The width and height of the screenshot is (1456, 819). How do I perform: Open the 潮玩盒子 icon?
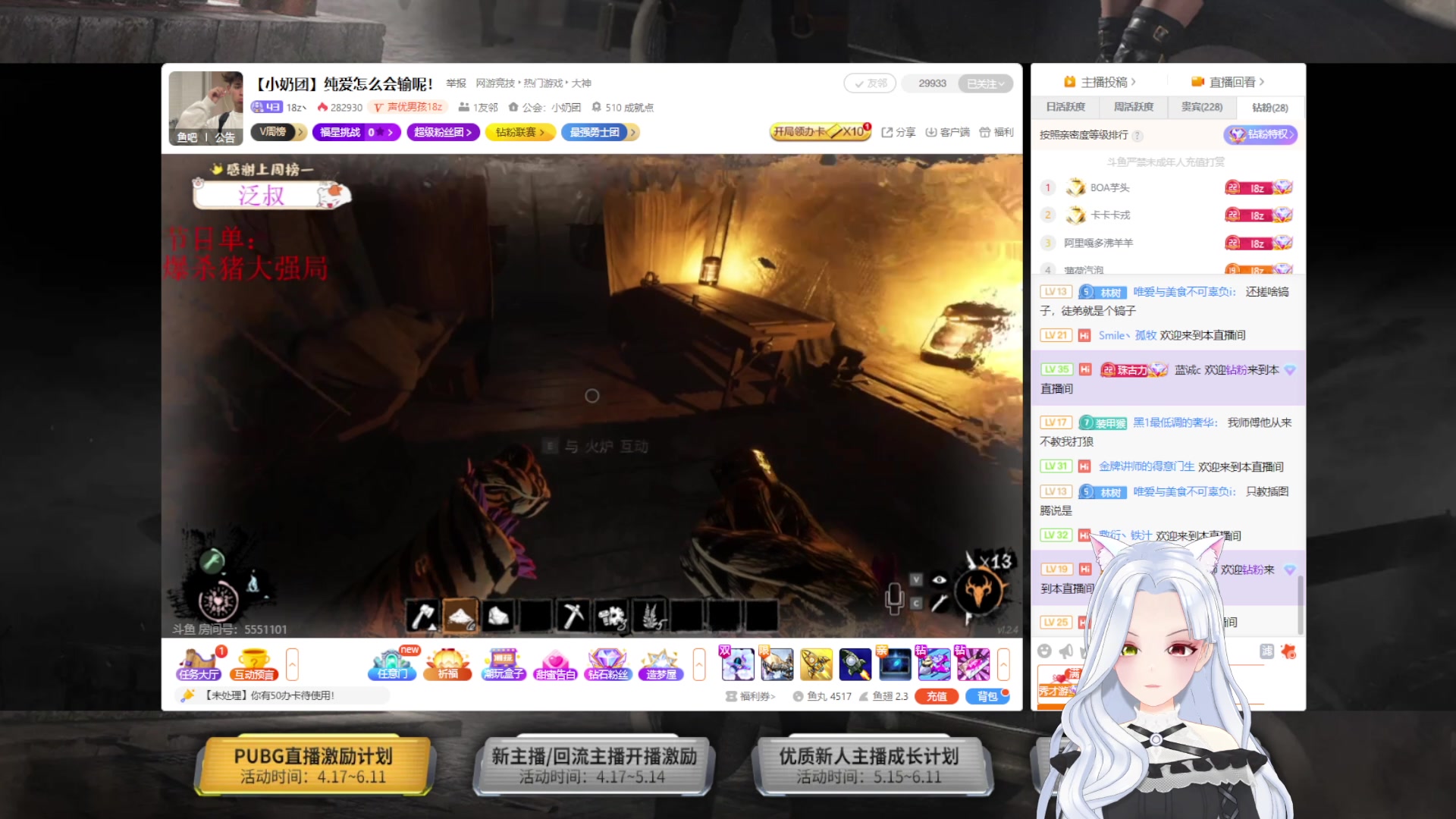504,664
